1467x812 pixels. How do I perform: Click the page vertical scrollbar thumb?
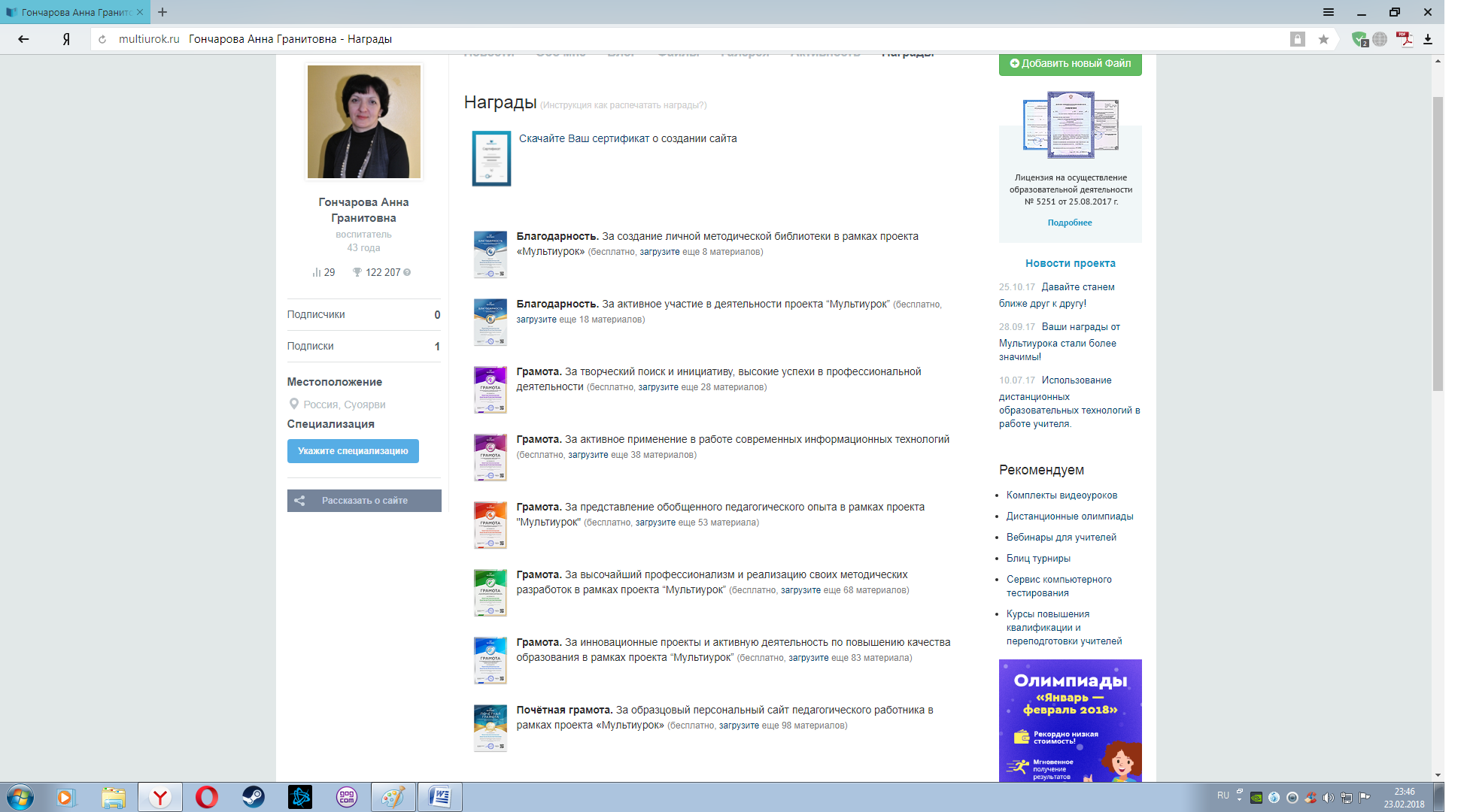(x=1438, y=244)
